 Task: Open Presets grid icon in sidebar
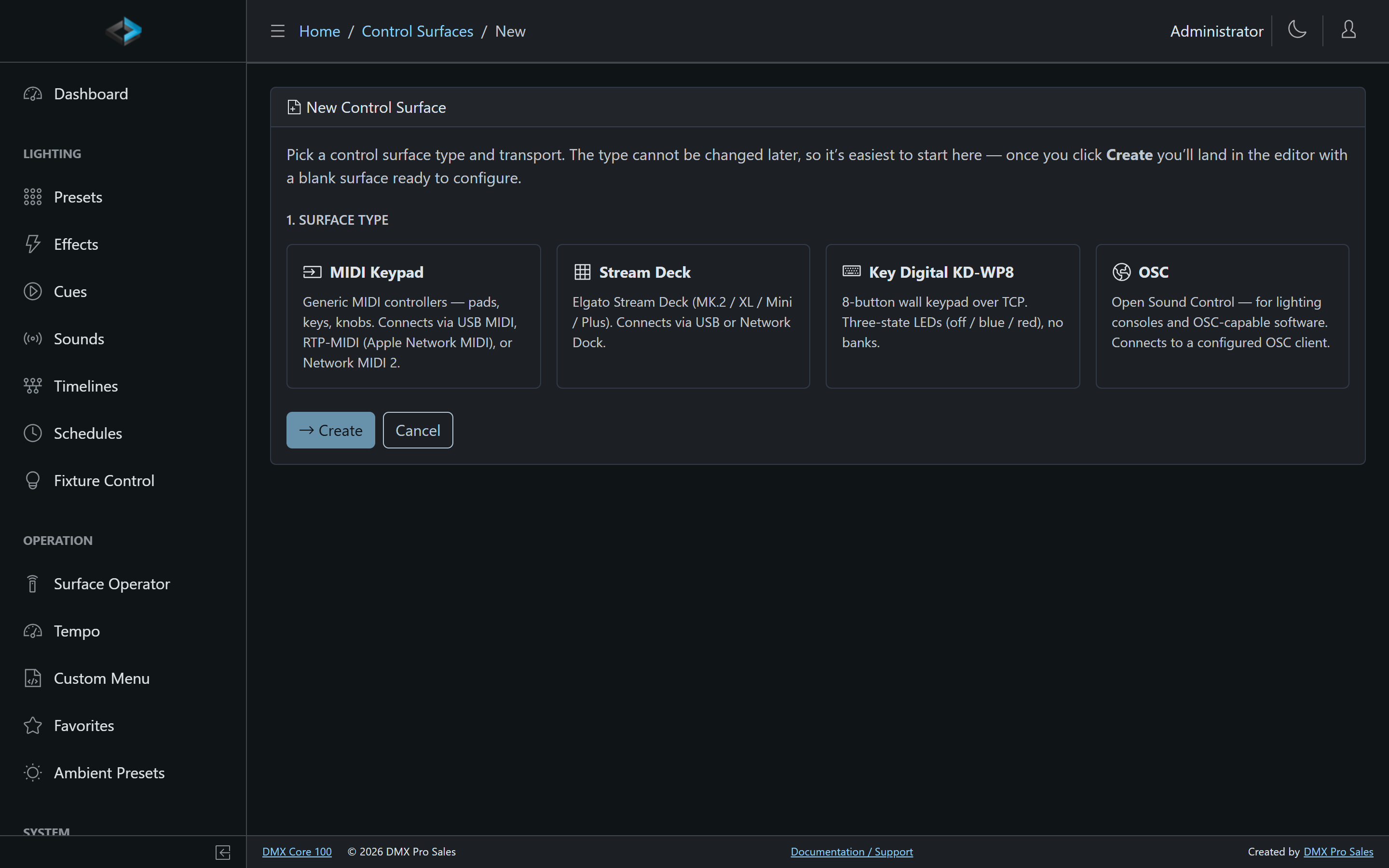(33, 197)
